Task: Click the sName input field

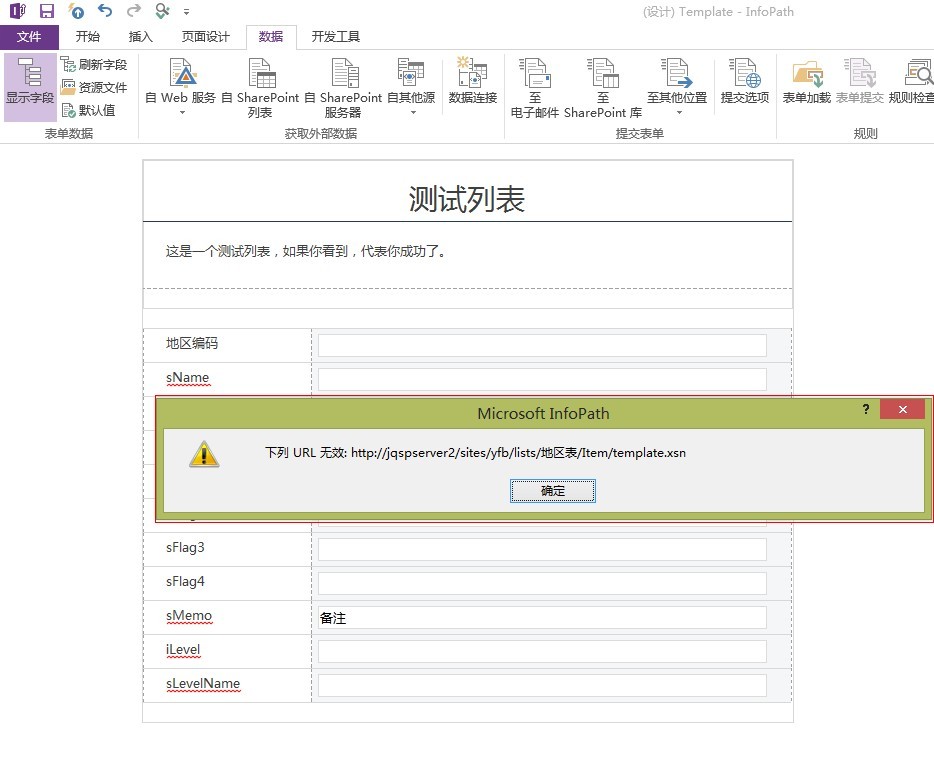Action: coord(542,379)
